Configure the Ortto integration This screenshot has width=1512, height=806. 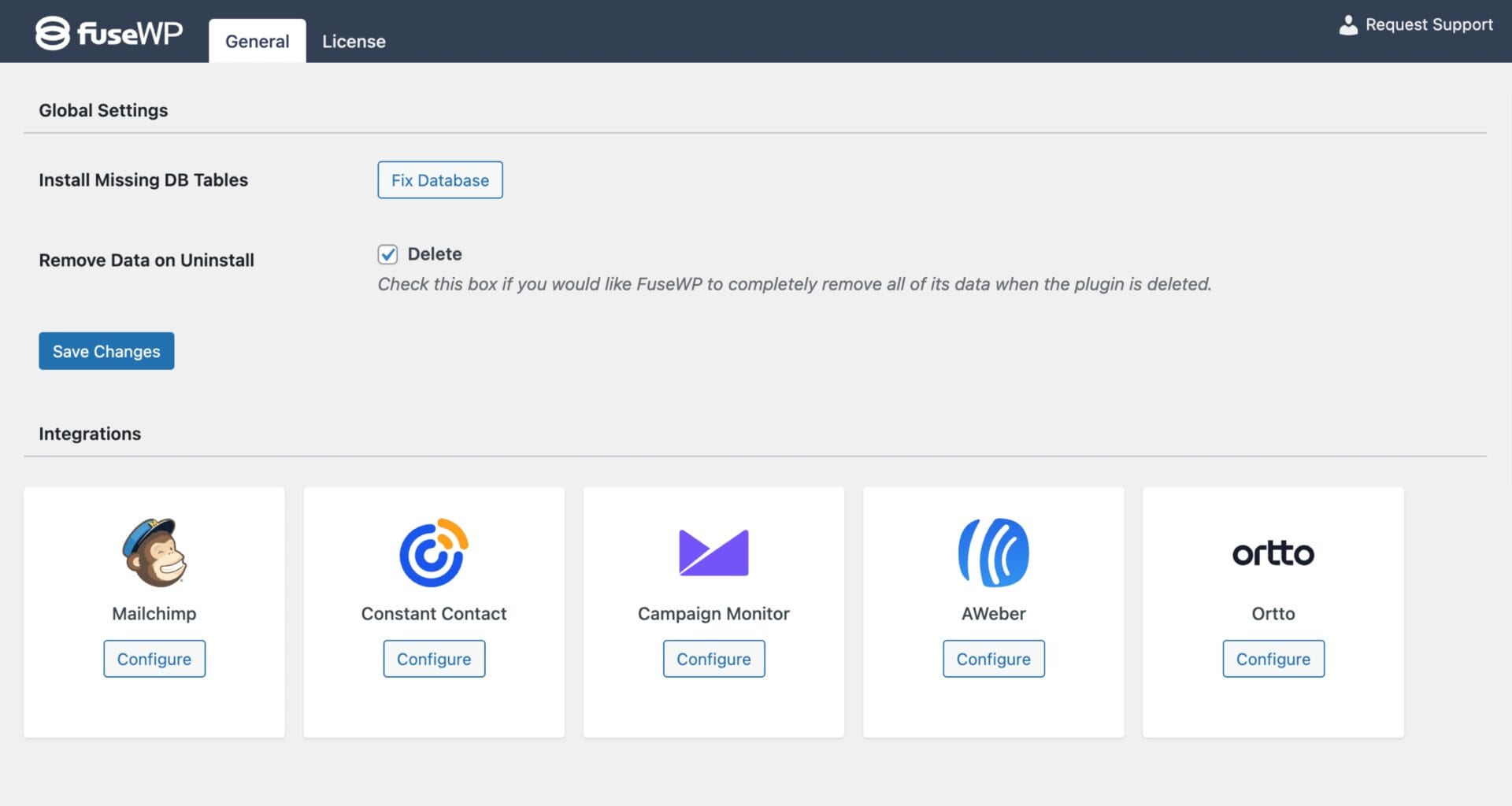point(1273,659)
